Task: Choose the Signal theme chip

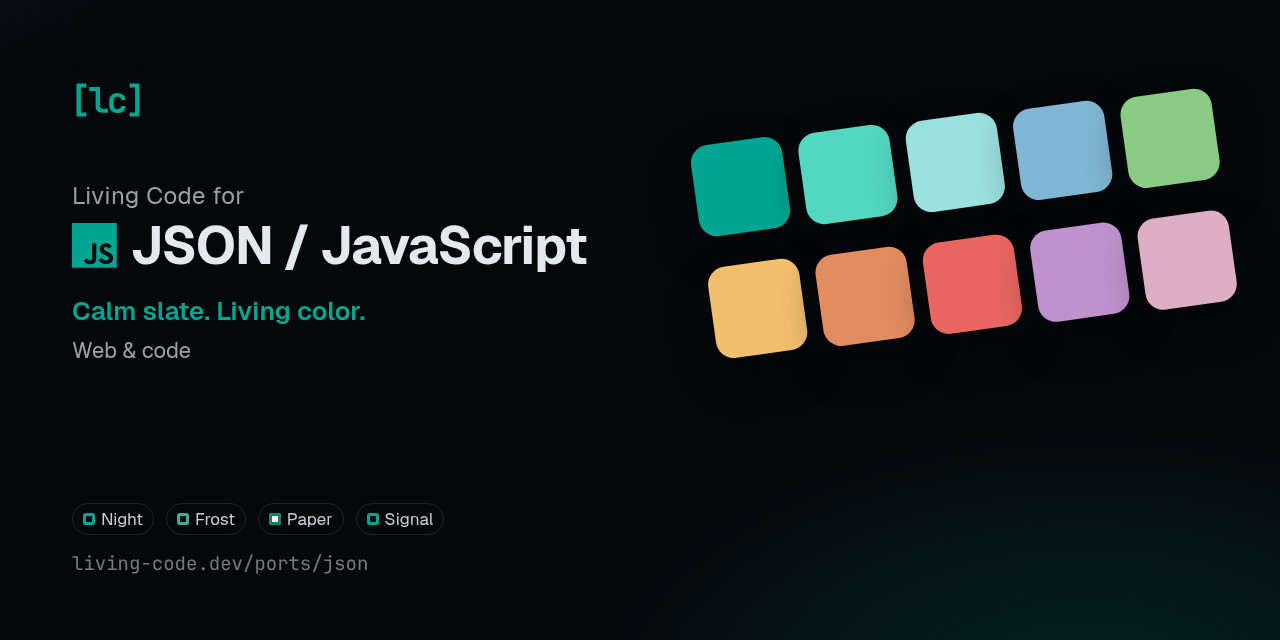Action: click(x=400, y=519)
